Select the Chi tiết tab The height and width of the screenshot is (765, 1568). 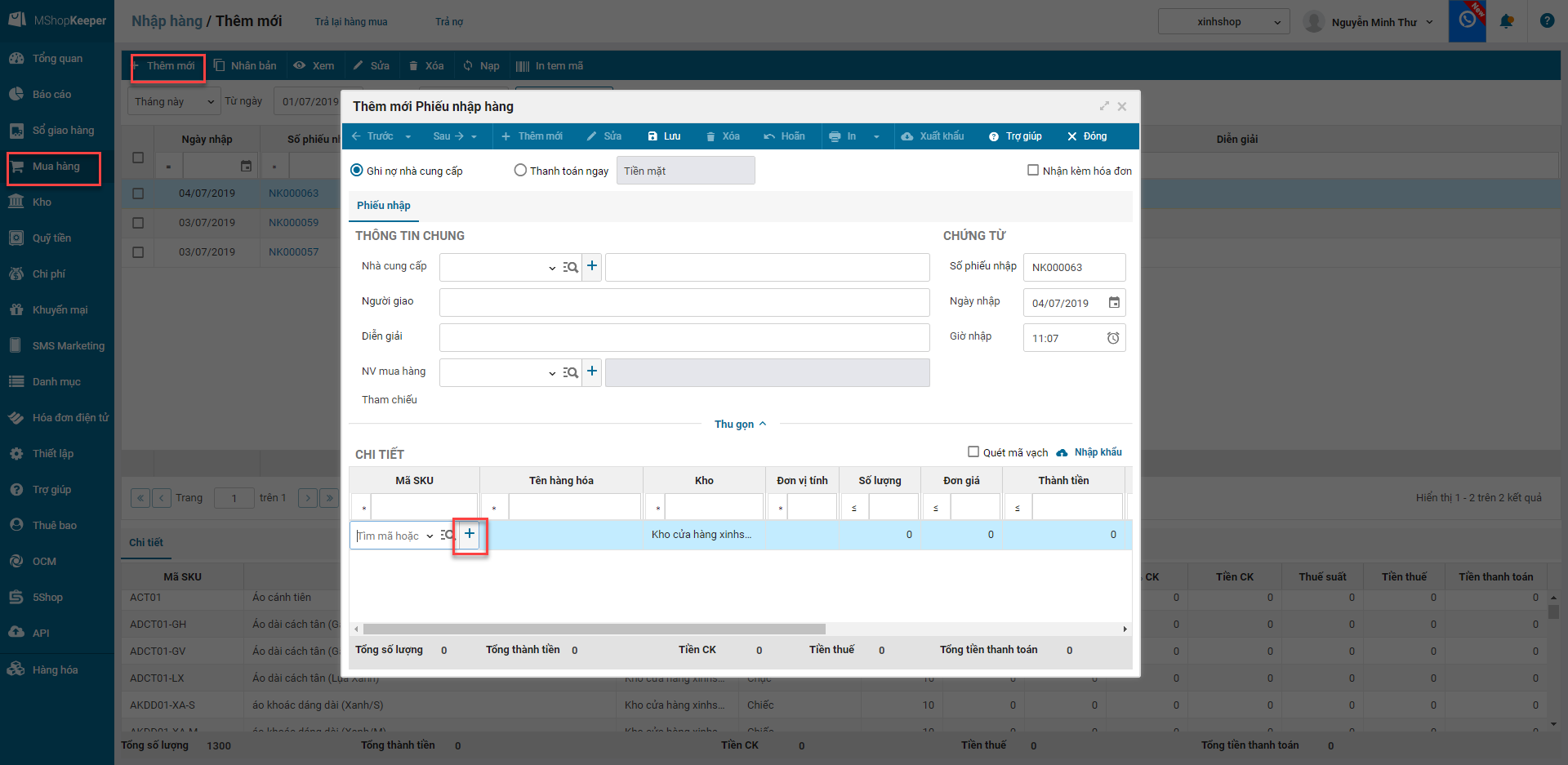point(146,543)
